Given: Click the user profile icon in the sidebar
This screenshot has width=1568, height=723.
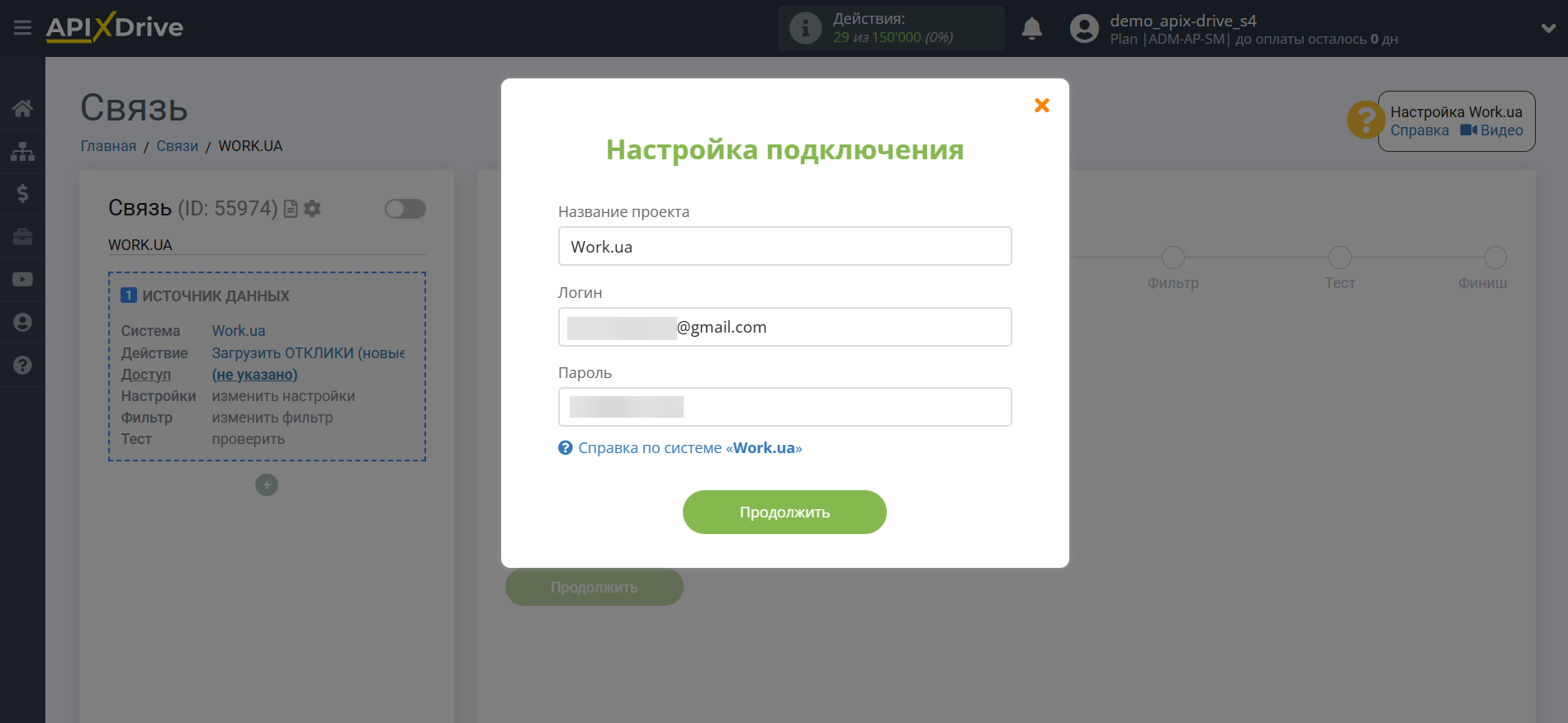Looking at the screenshot, I should (x=22, y=323).
